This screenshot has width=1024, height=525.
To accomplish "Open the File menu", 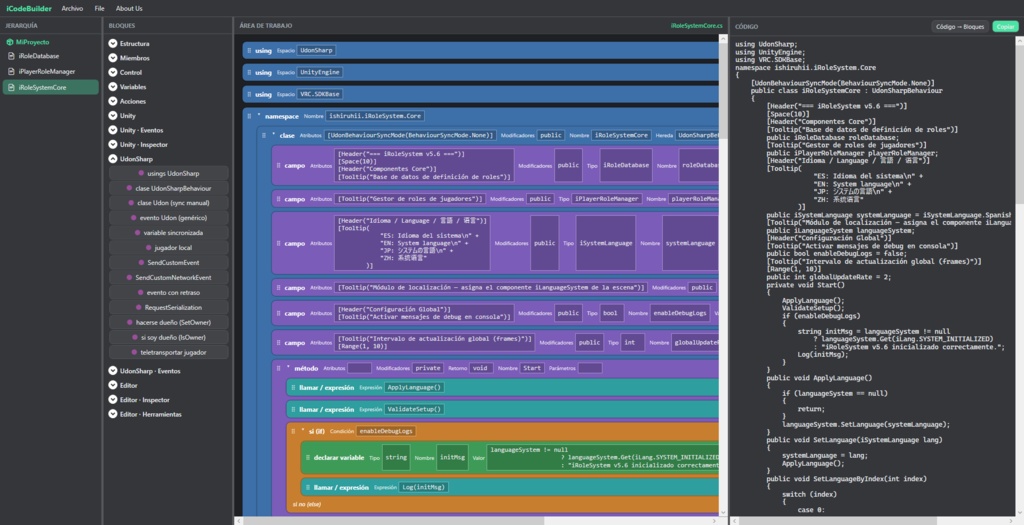I will 99,8.
